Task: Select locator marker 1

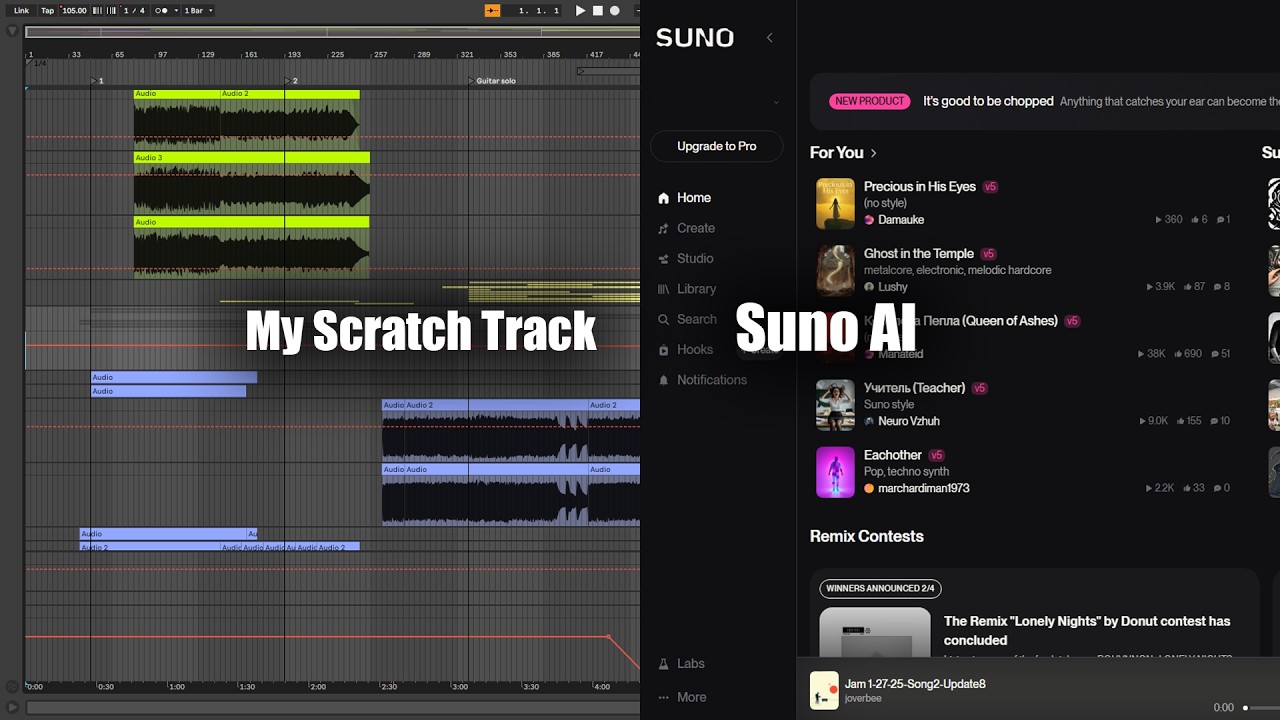Action: [97, 80]
